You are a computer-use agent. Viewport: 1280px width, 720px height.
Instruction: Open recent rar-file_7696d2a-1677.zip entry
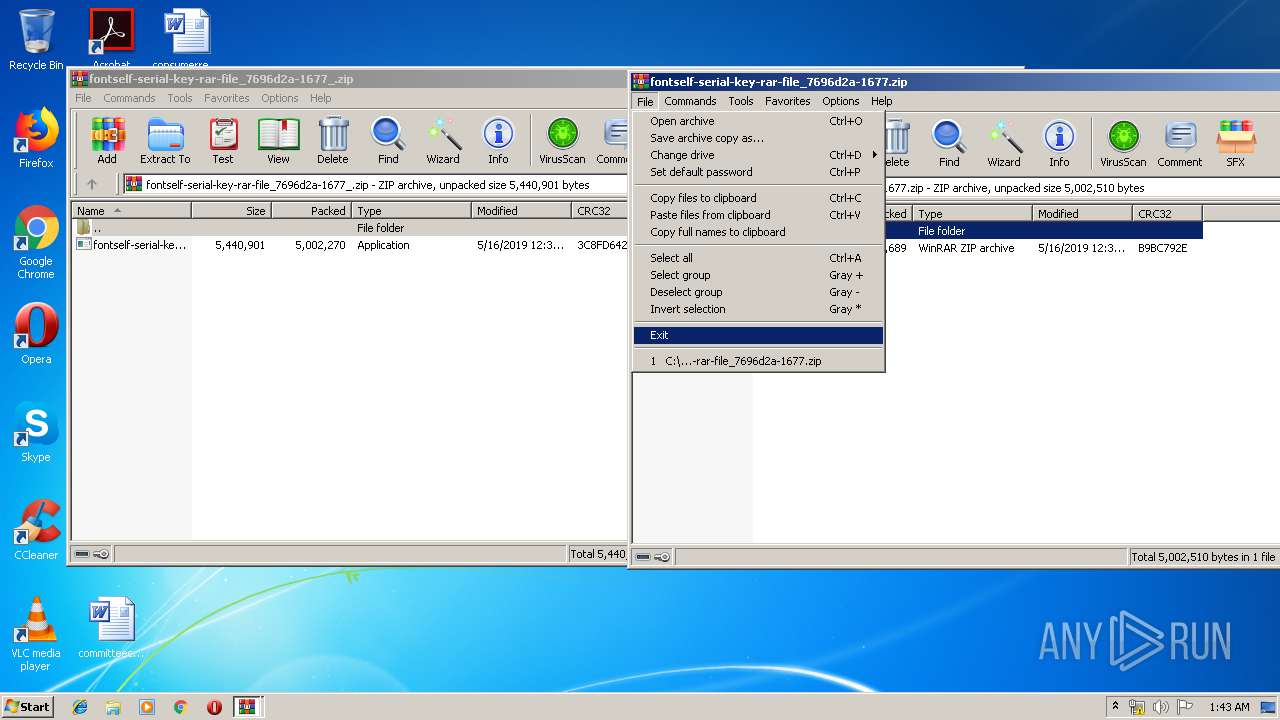coord(759,361)
